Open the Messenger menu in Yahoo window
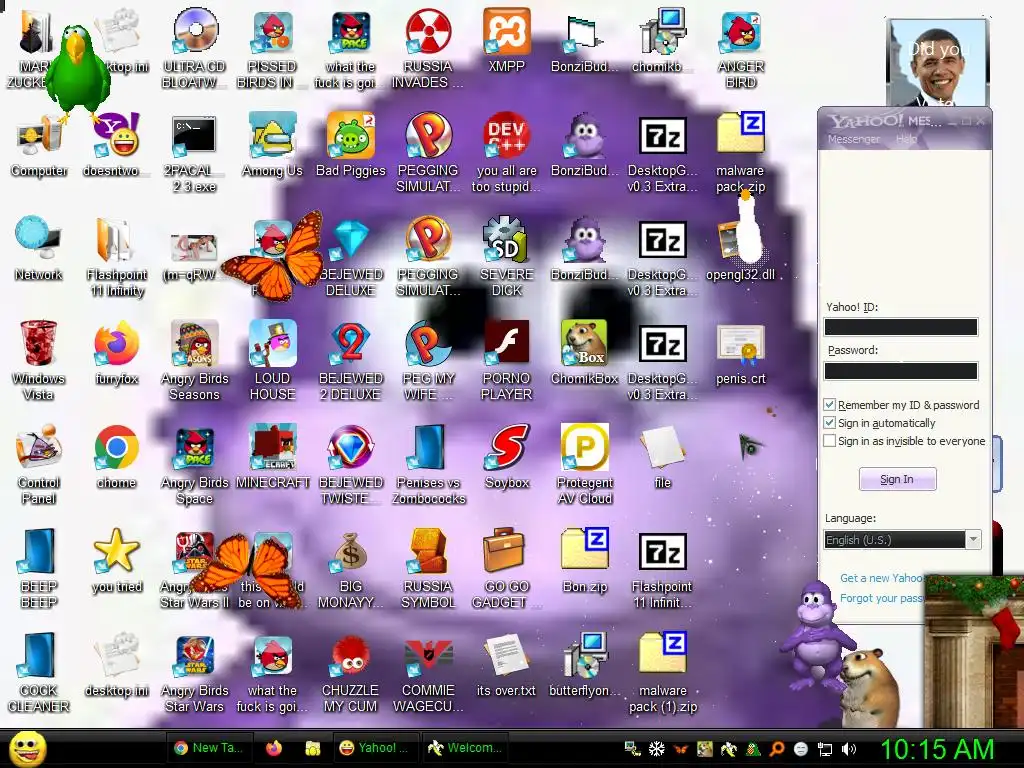This screenshot has height=768, width=1024. coord(854,139)
